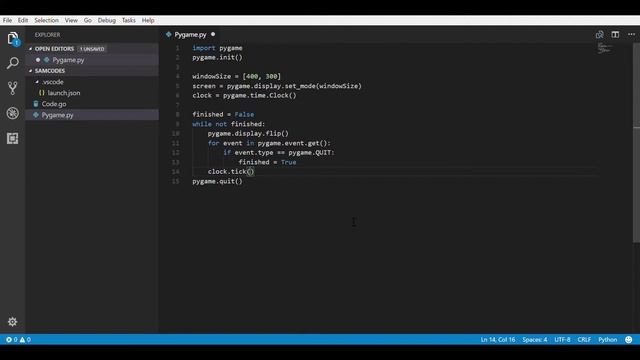Screen dimensions: 640x360
Task: Click the if event.type == pygame.QUIT line
Action: point(279,153)
